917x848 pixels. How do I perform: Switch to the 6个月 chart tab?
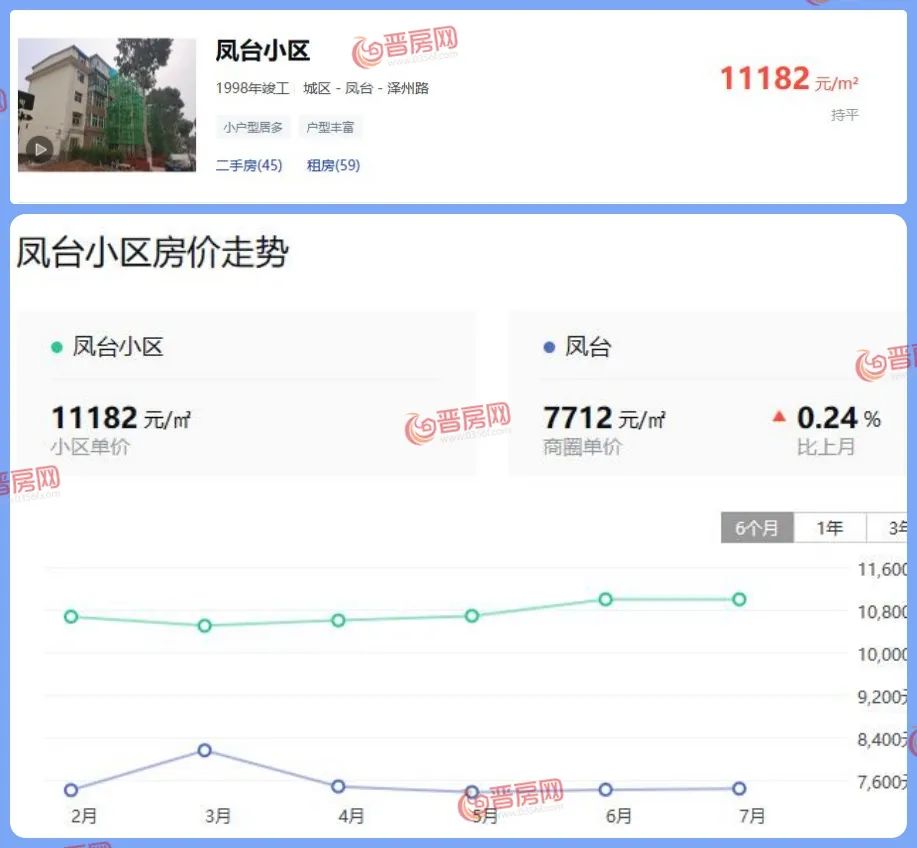(x=757, y=528)
